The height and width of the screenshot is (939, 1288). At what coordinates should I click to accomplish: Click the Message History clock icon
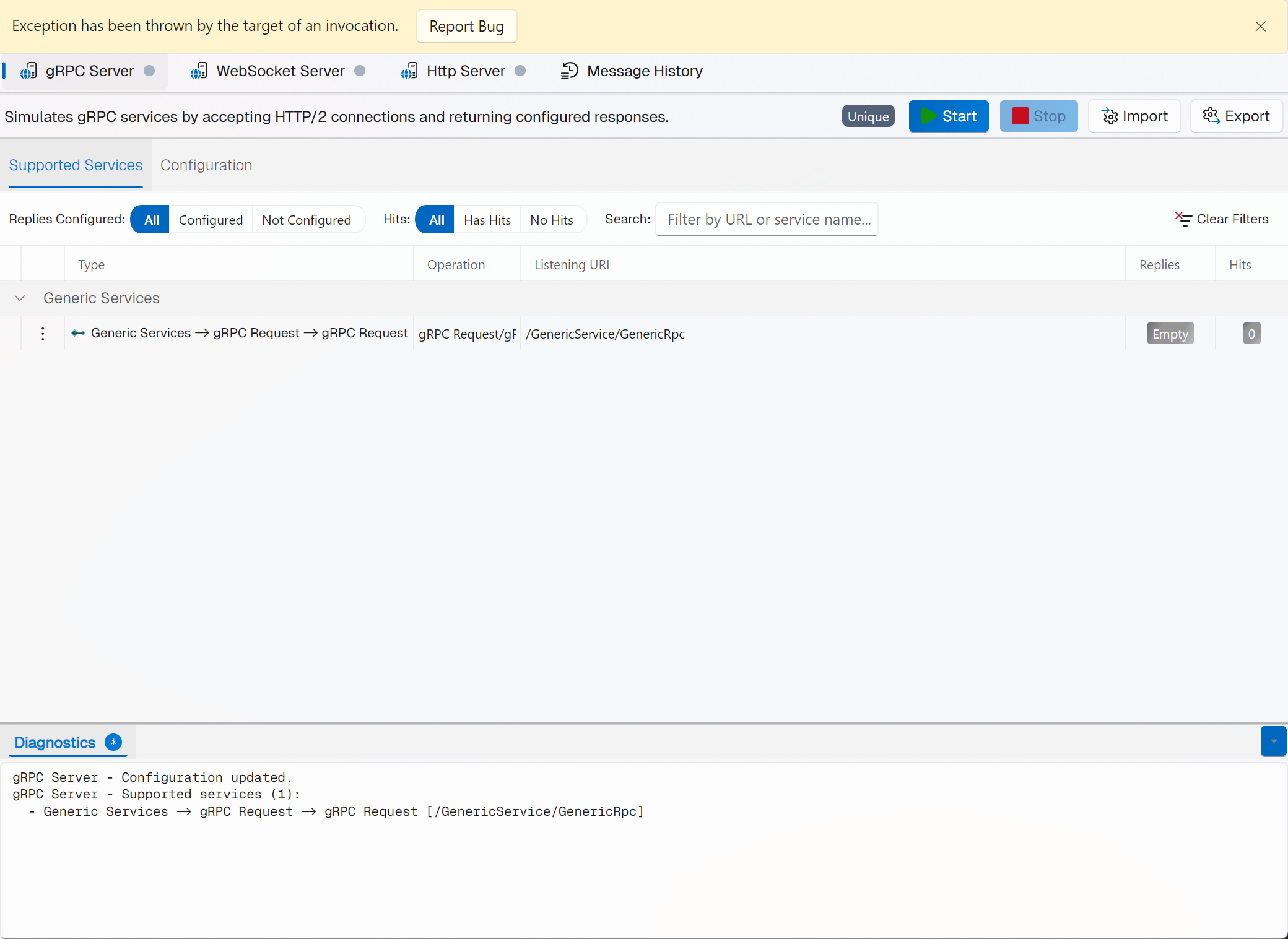(569, 71)
